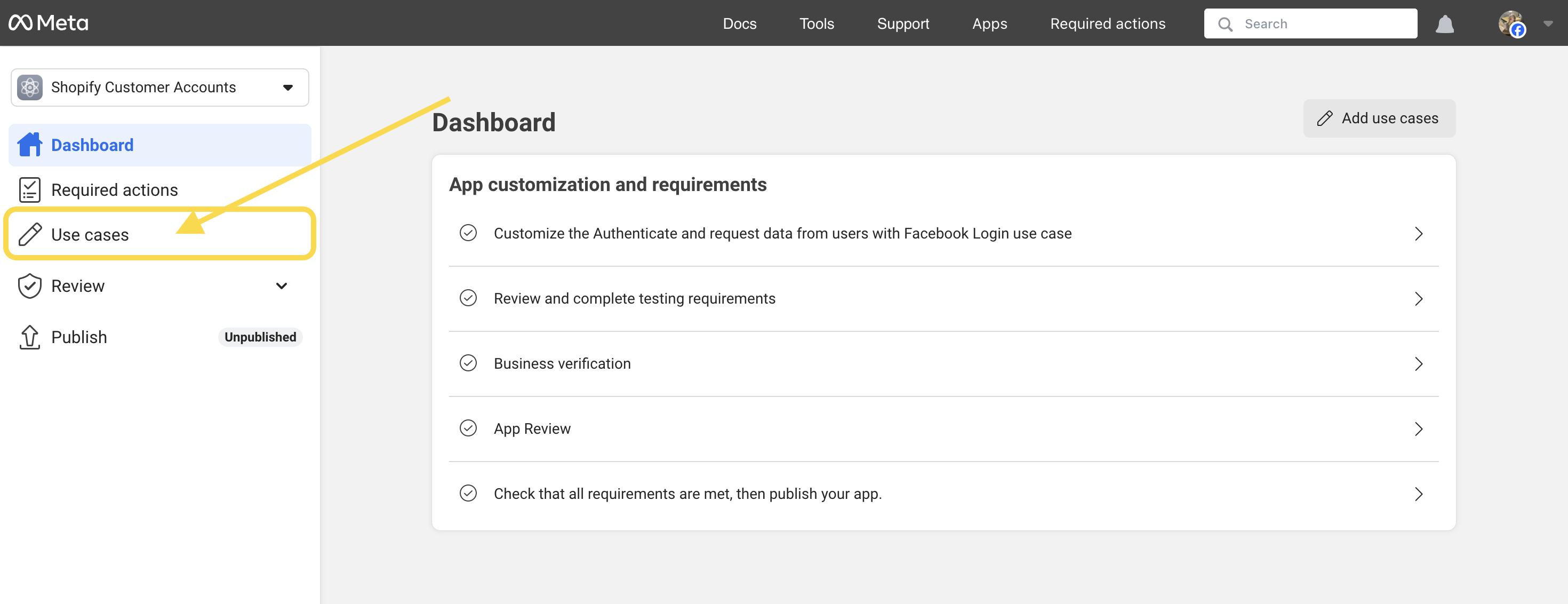
Task: Open the Tools menu
Action: pos(816,24)
